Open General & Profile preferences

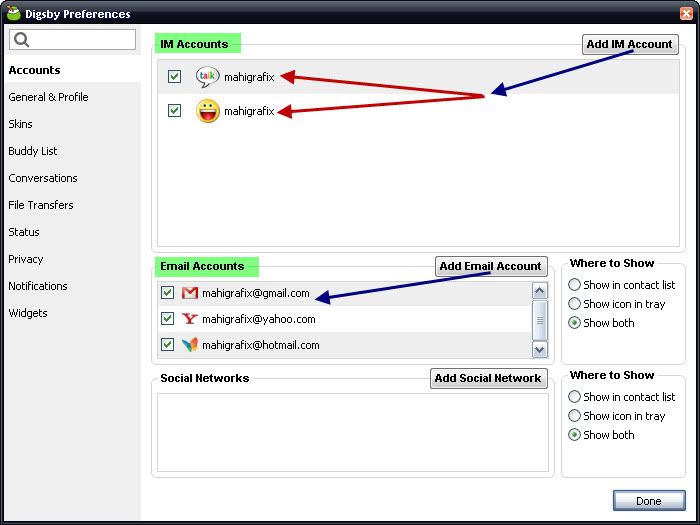(x=48, y=97)
